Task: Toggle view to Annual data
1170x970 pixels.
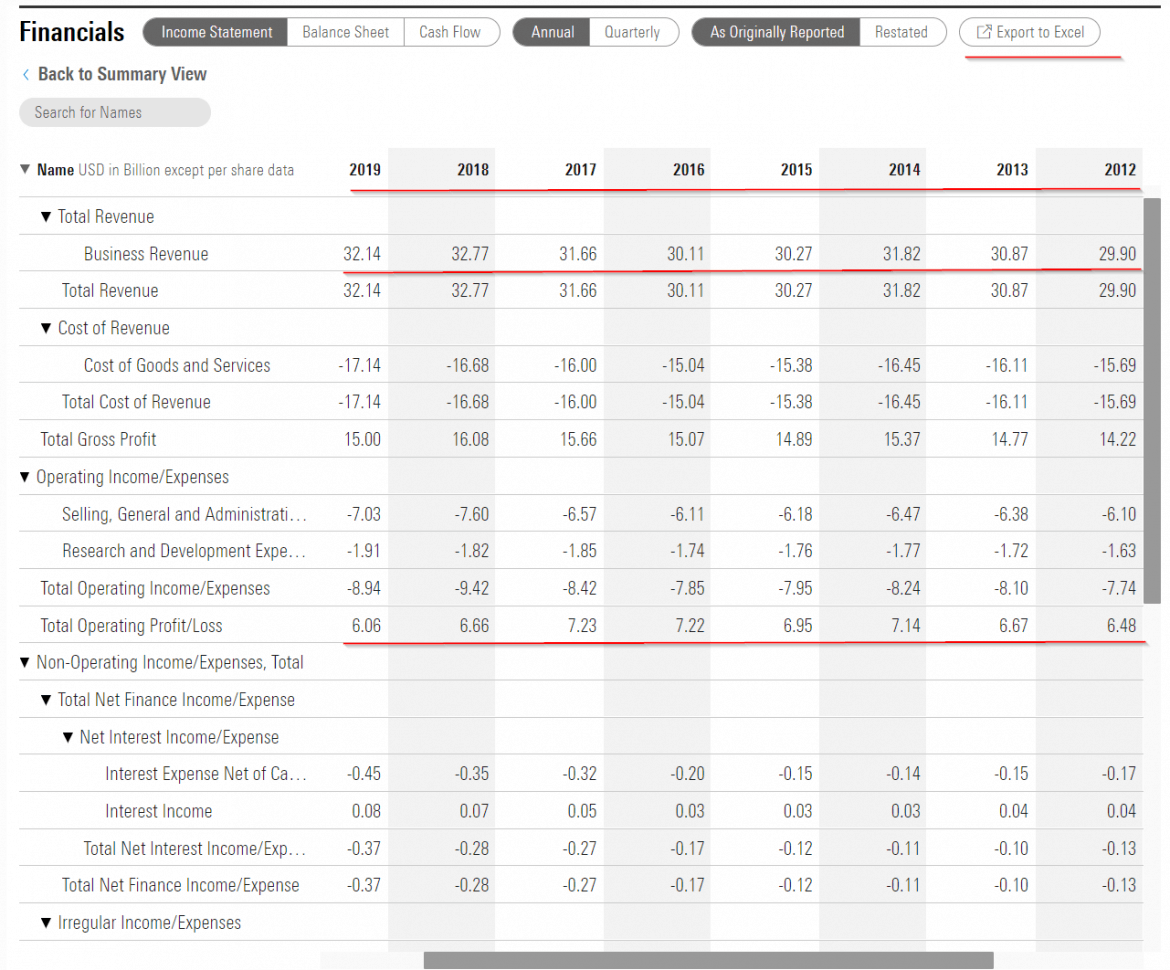Action: point(551,31)
